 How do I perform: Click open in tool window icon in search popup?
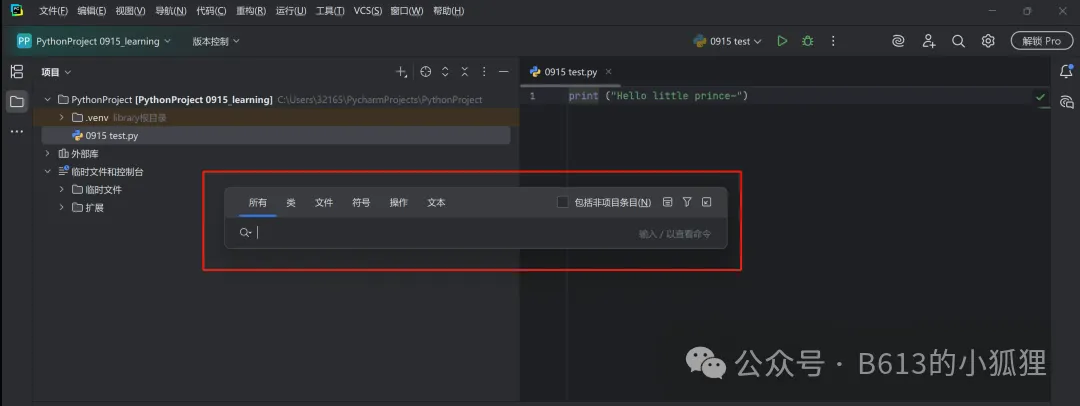tap(706, 202)
